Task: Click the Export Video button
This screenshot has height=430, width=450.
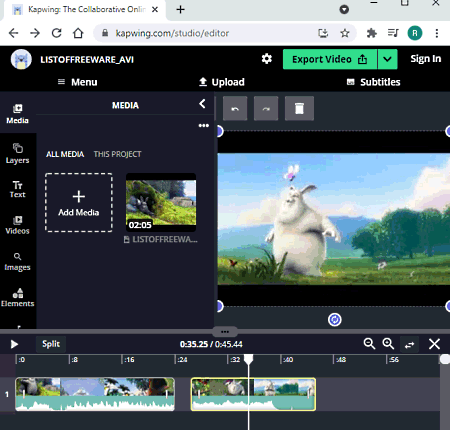Action: click(x=330, y=59)
